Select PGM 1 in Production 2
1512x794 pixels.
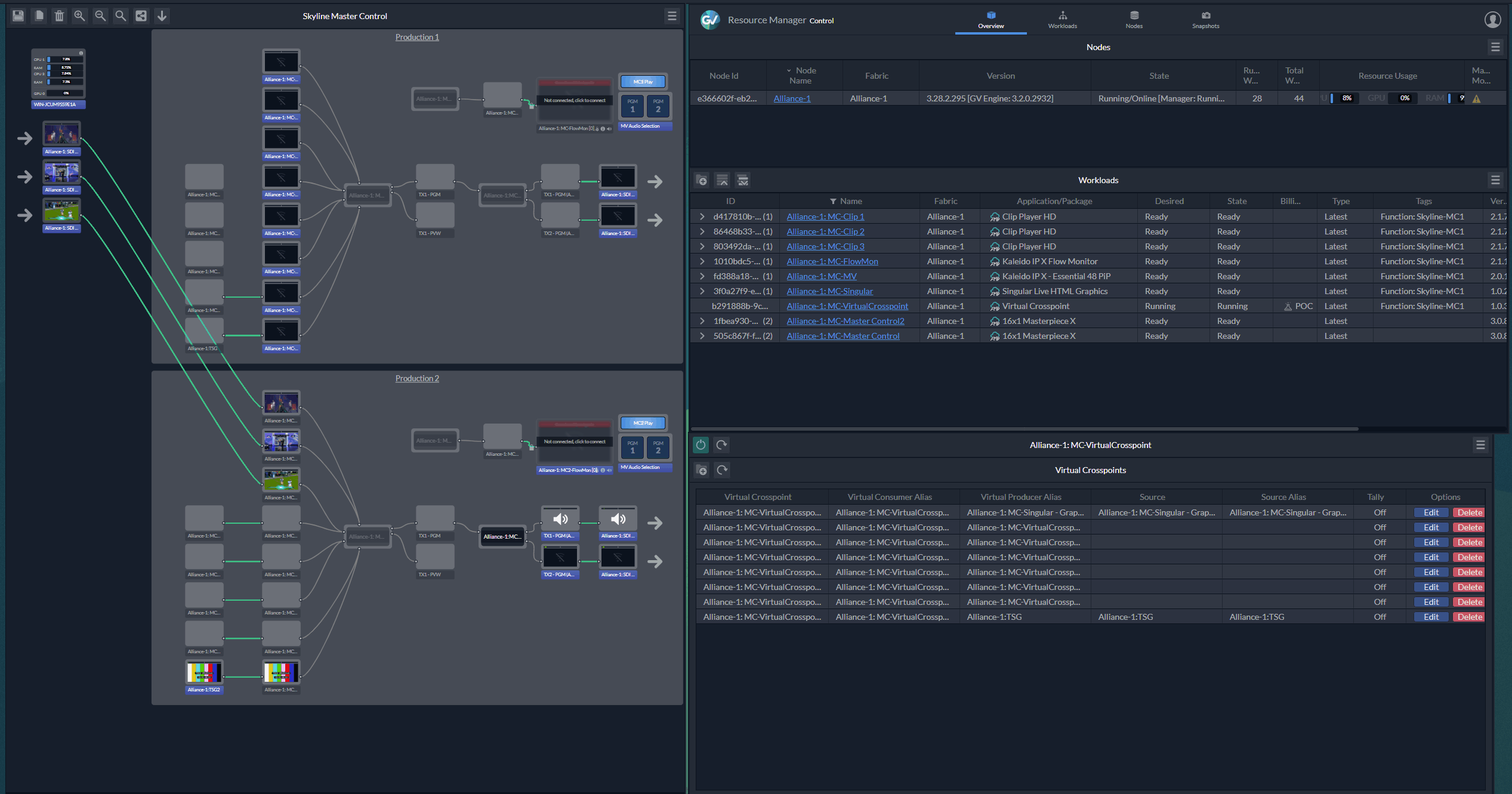[632, 447]
